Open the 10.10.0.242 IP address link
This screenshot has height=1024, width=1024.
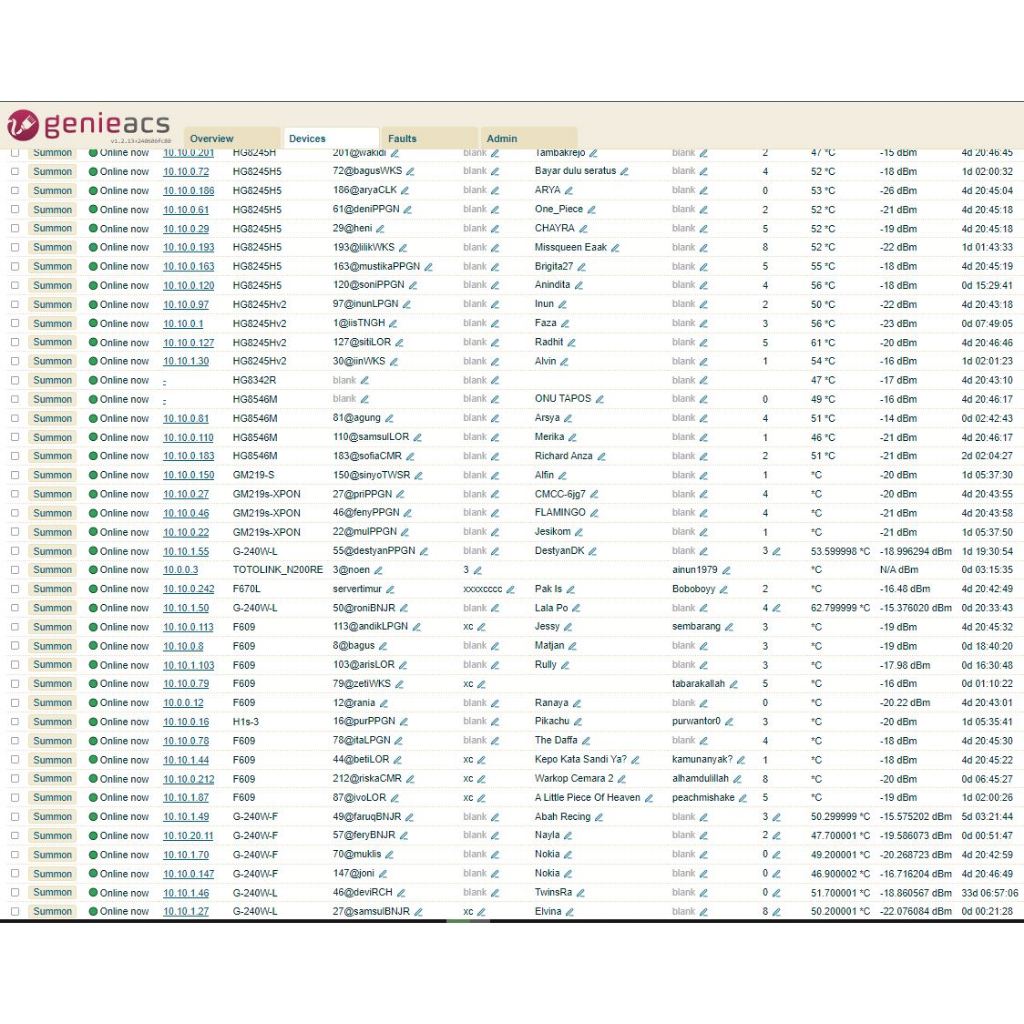coord(189,589)
